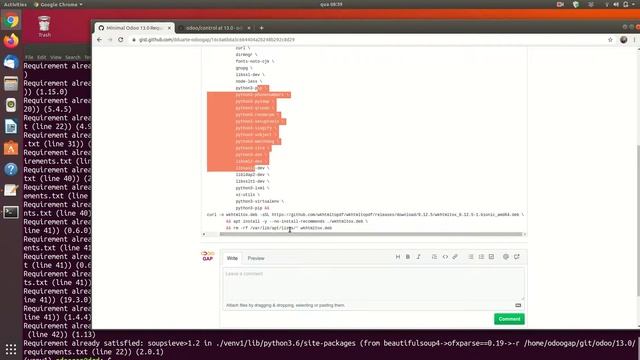Switch to Terminal from the dock
Image resolution: width=640 pixels, height=360 pixels.
tap(11, 212)
